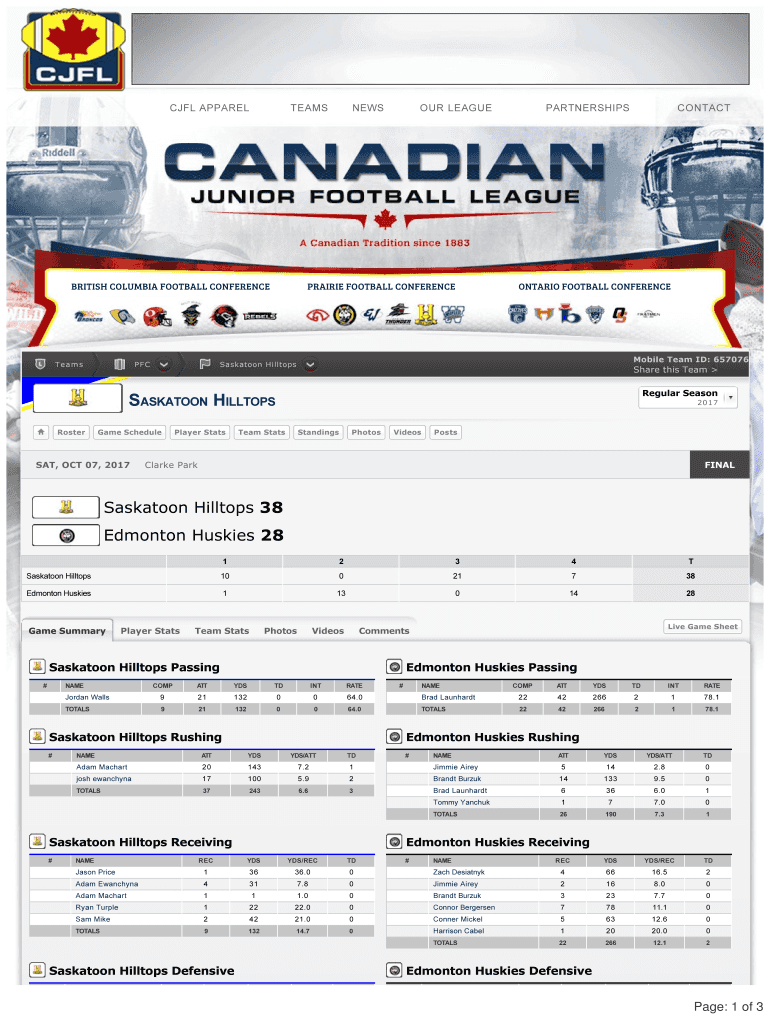This screenshot has height=1024, width=770.
Task: Click the Saskatoon Hilltops logo beside team title
Action: tap(77, 400)
